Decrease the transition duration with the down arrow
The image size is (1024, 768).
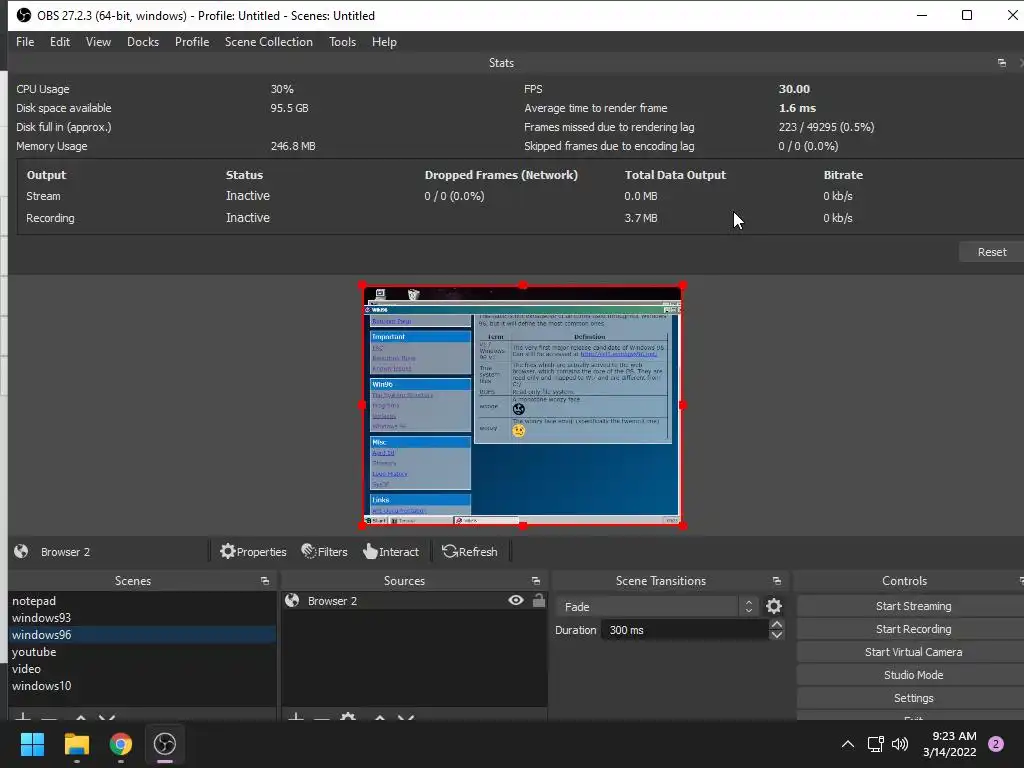776,635
